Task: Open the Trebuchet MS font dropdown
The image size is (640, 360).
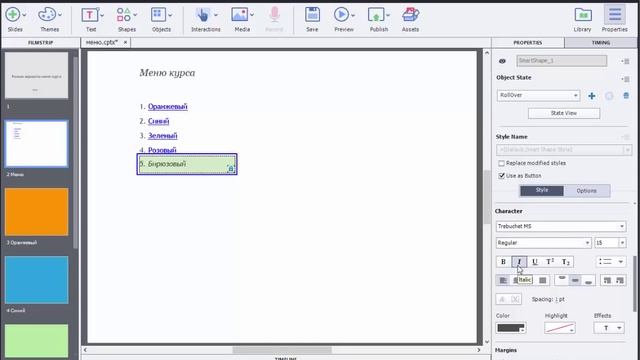Action: click(560, 226)
